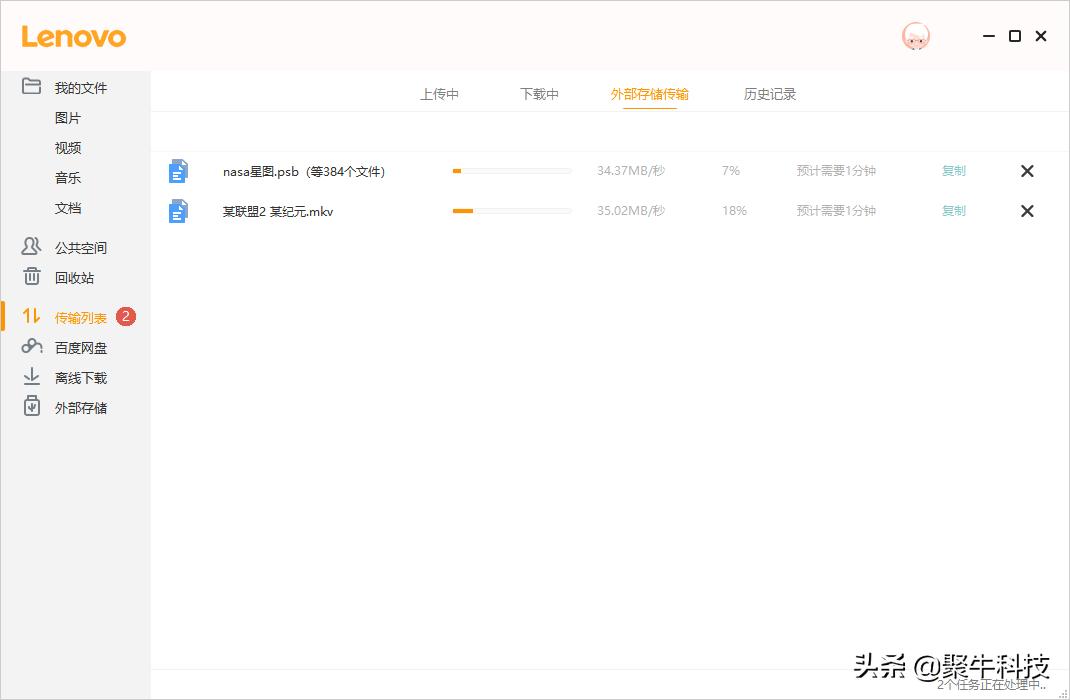The image size is (1070, 700).
Task: Open the user avatar menu
Action: tap(915, 36)
